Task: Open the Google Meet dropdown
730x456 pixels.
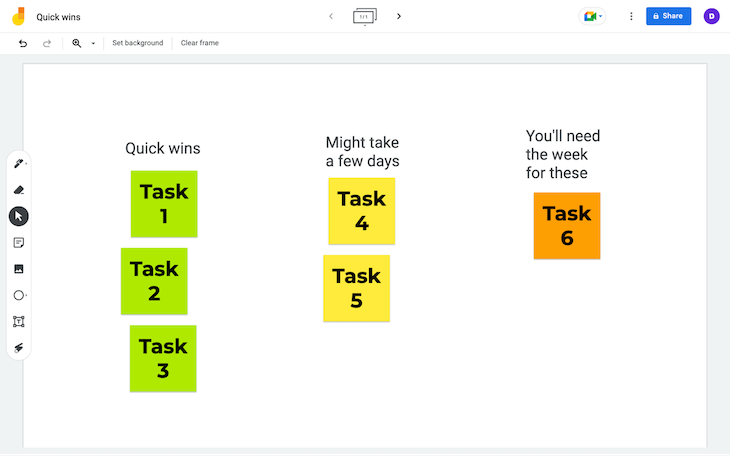Action: click(592, 16)
